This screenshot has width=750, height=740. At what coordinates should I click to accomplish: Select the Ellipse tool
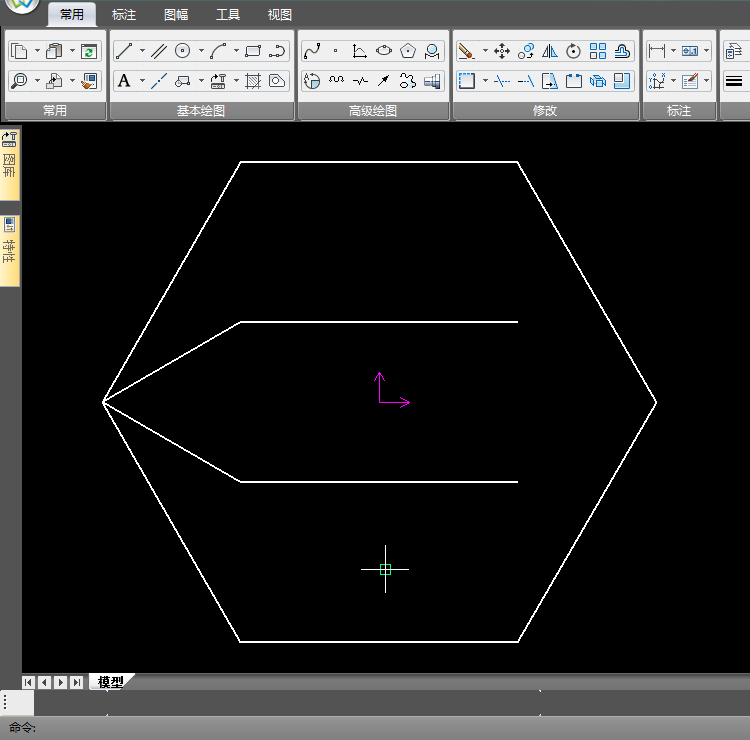384,51
